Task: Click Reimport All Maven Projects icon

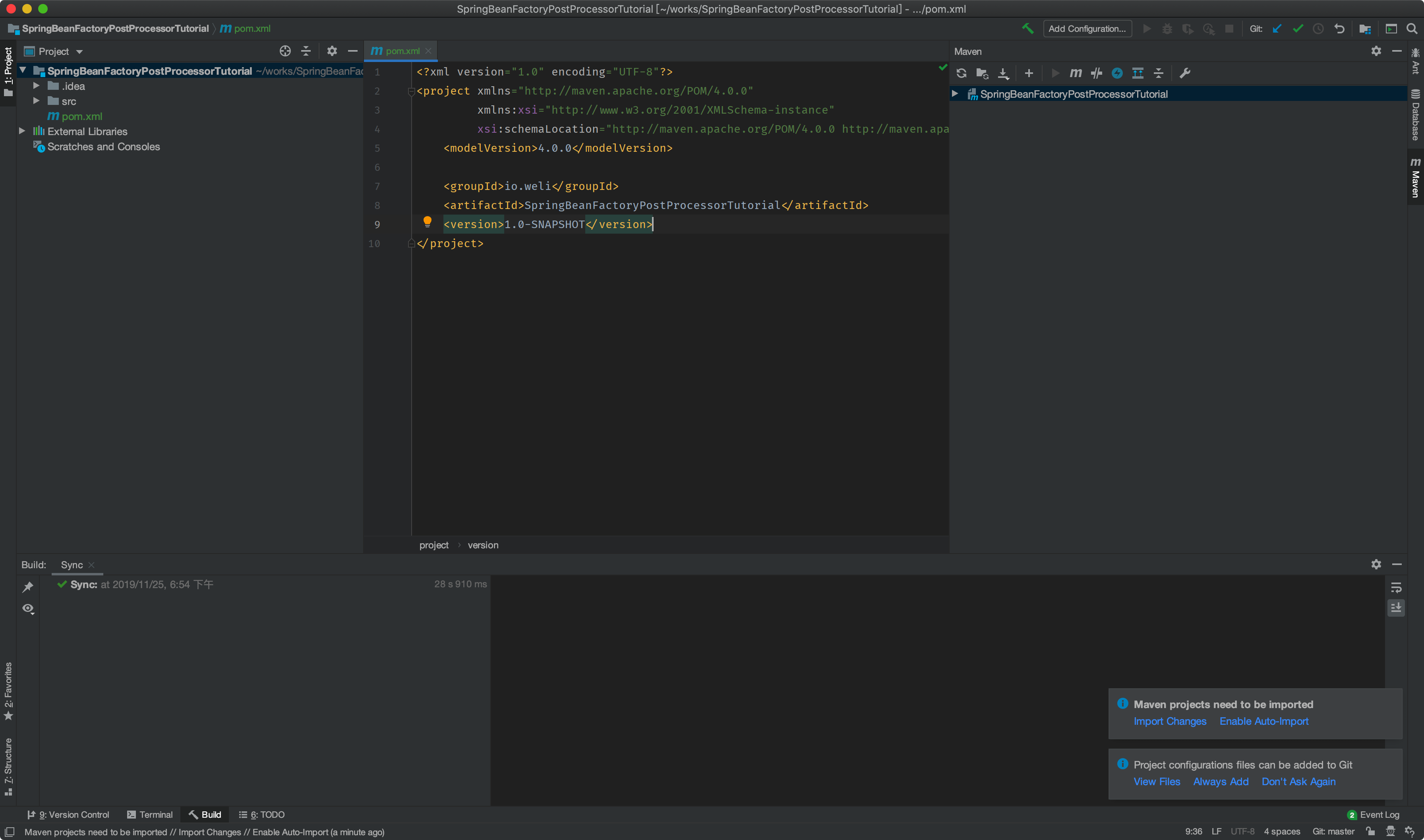Action: click(x=961, y=73)
